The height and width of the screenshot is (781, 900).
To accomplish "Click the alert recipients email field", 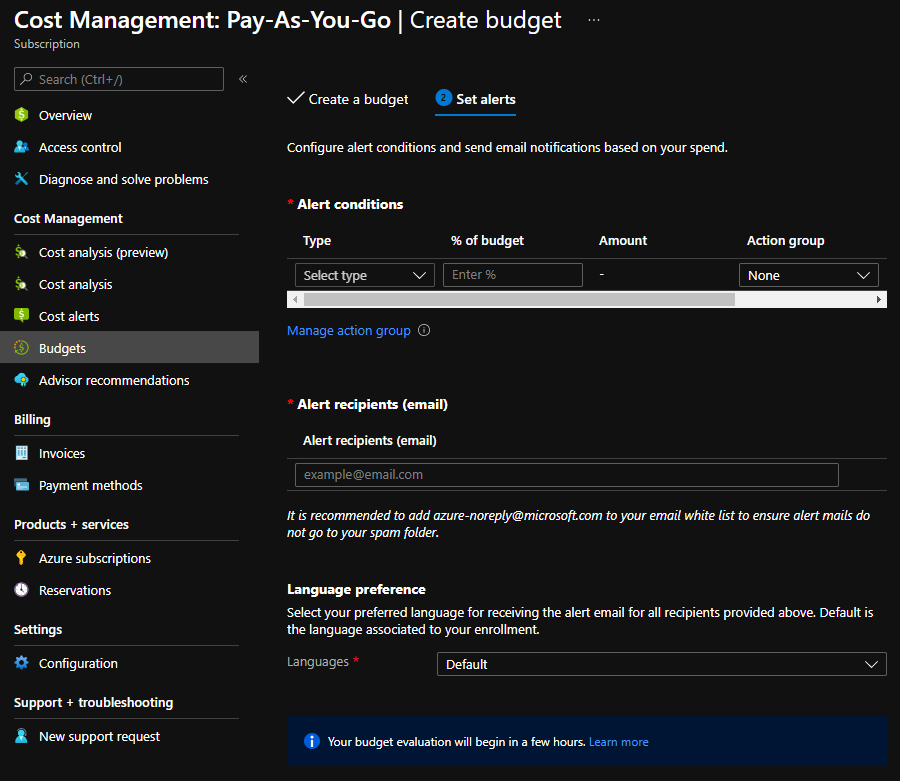I will 565,474.
